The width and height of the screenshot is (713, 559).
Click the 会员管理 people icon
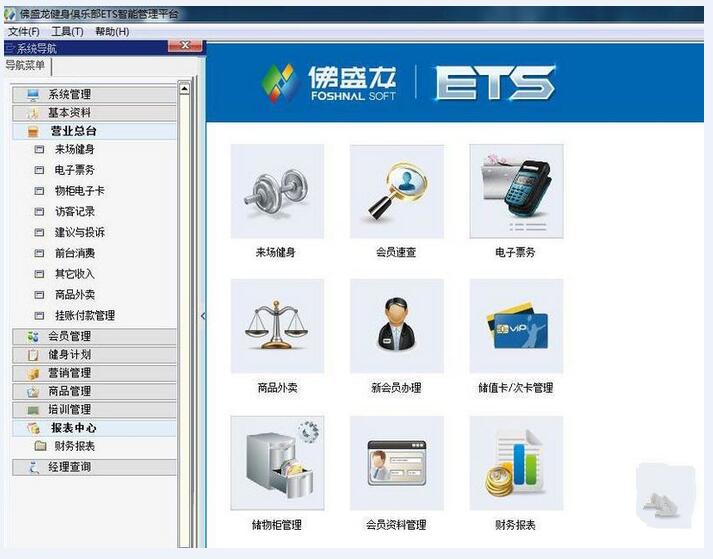click(33, 337)
